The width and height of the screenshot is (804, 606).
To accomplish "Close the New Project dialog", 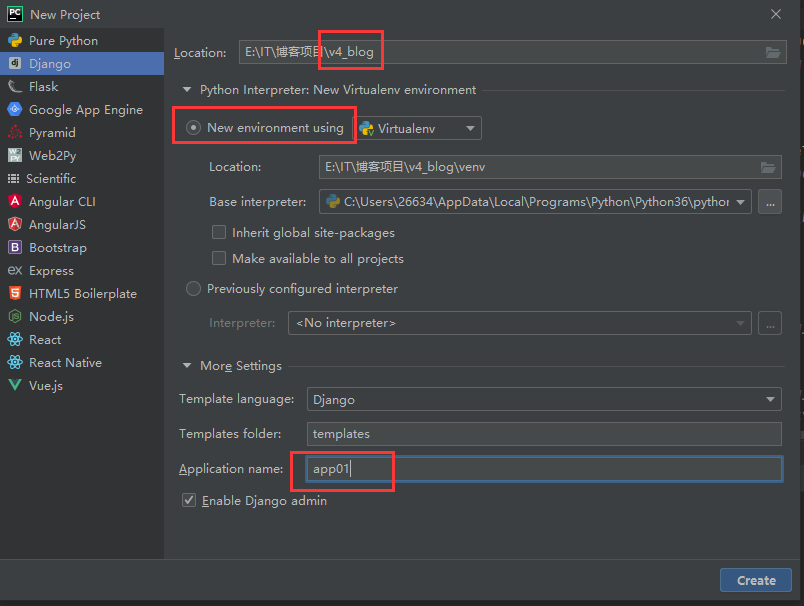I will [x=776, y=14].
